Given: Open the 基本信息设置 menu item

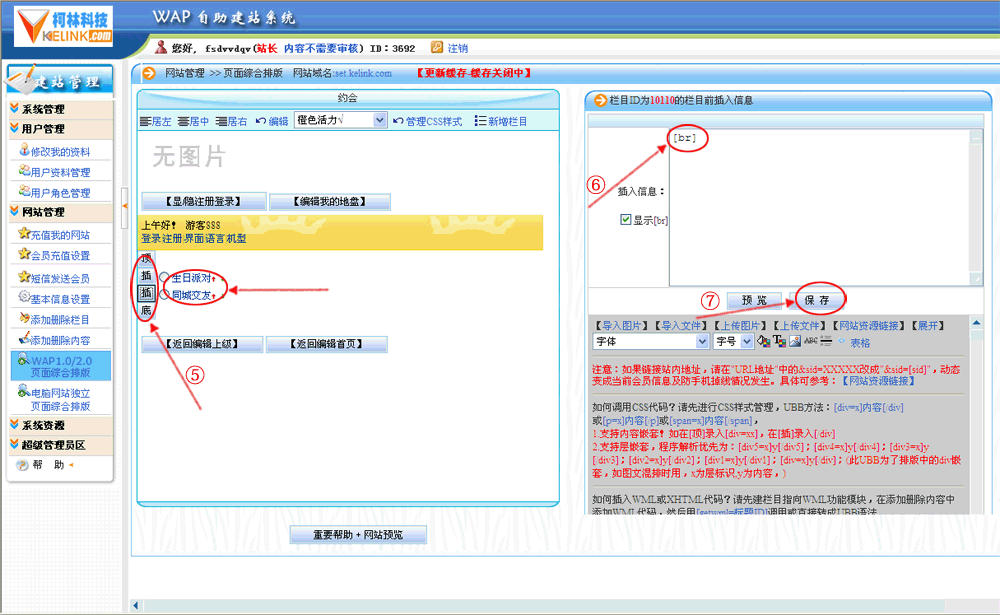Looking at the screenshot, I should click(x=61, y=299).
